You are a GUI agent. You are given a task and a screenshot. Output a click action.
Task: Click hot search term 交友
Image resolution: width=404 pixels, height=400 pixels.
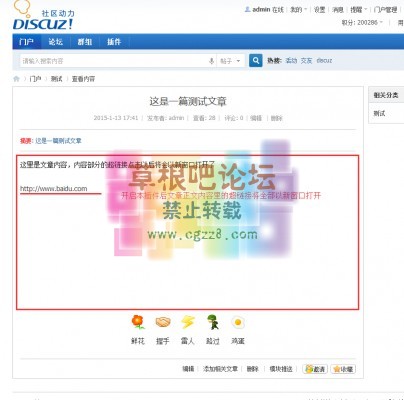tap(306, 60)
